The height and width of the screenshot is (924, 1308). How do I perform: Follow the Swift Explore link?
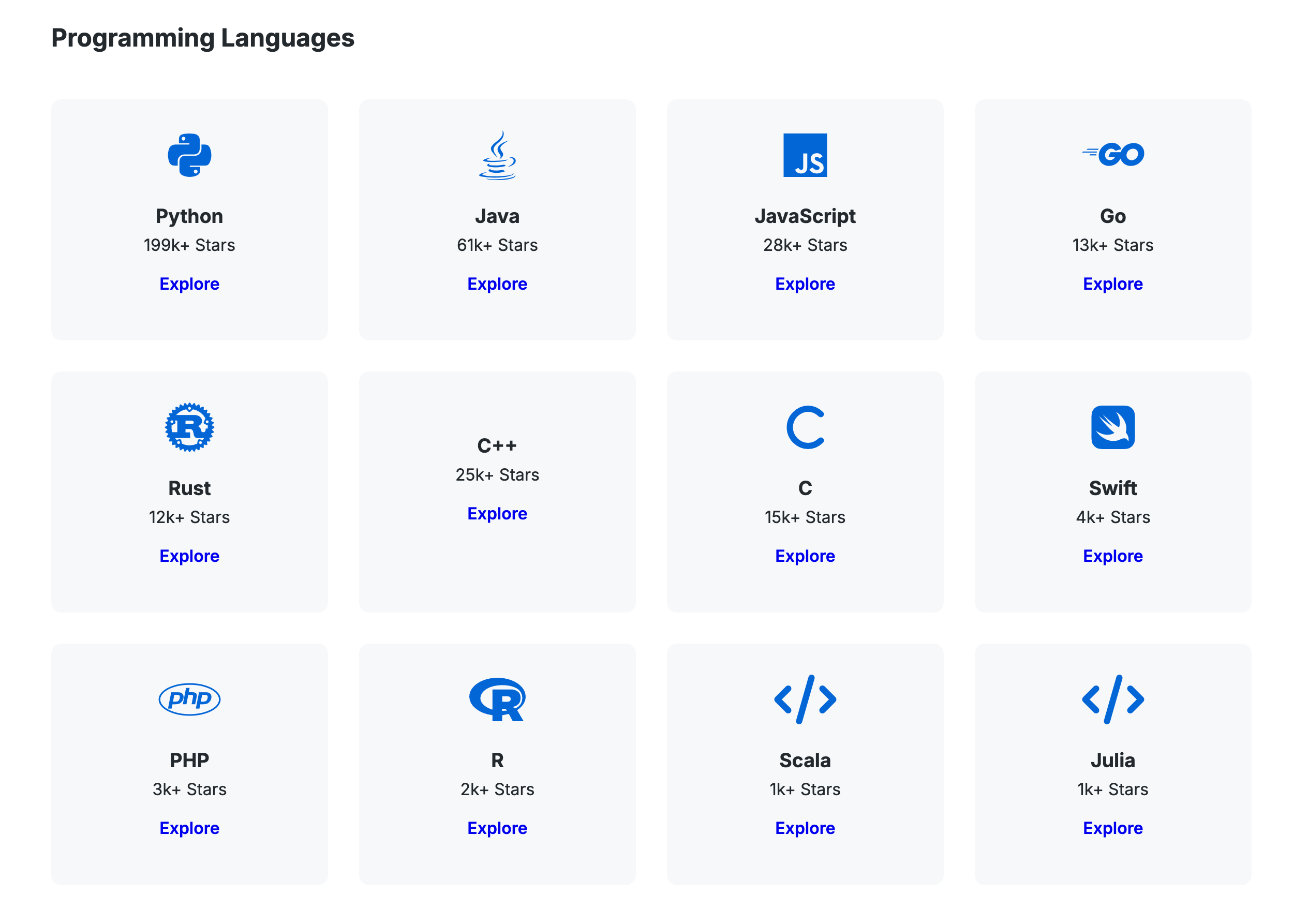point(1112,556)
